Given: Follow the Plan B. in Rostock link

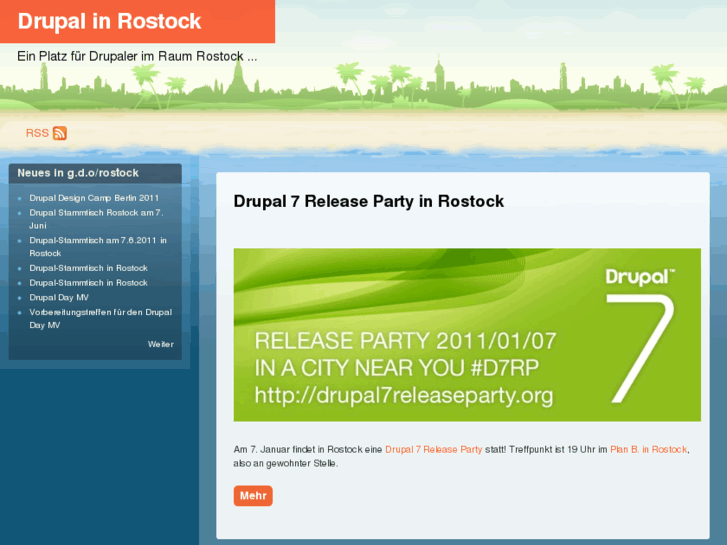Looking at the screenshot, I should pos(649,449).
